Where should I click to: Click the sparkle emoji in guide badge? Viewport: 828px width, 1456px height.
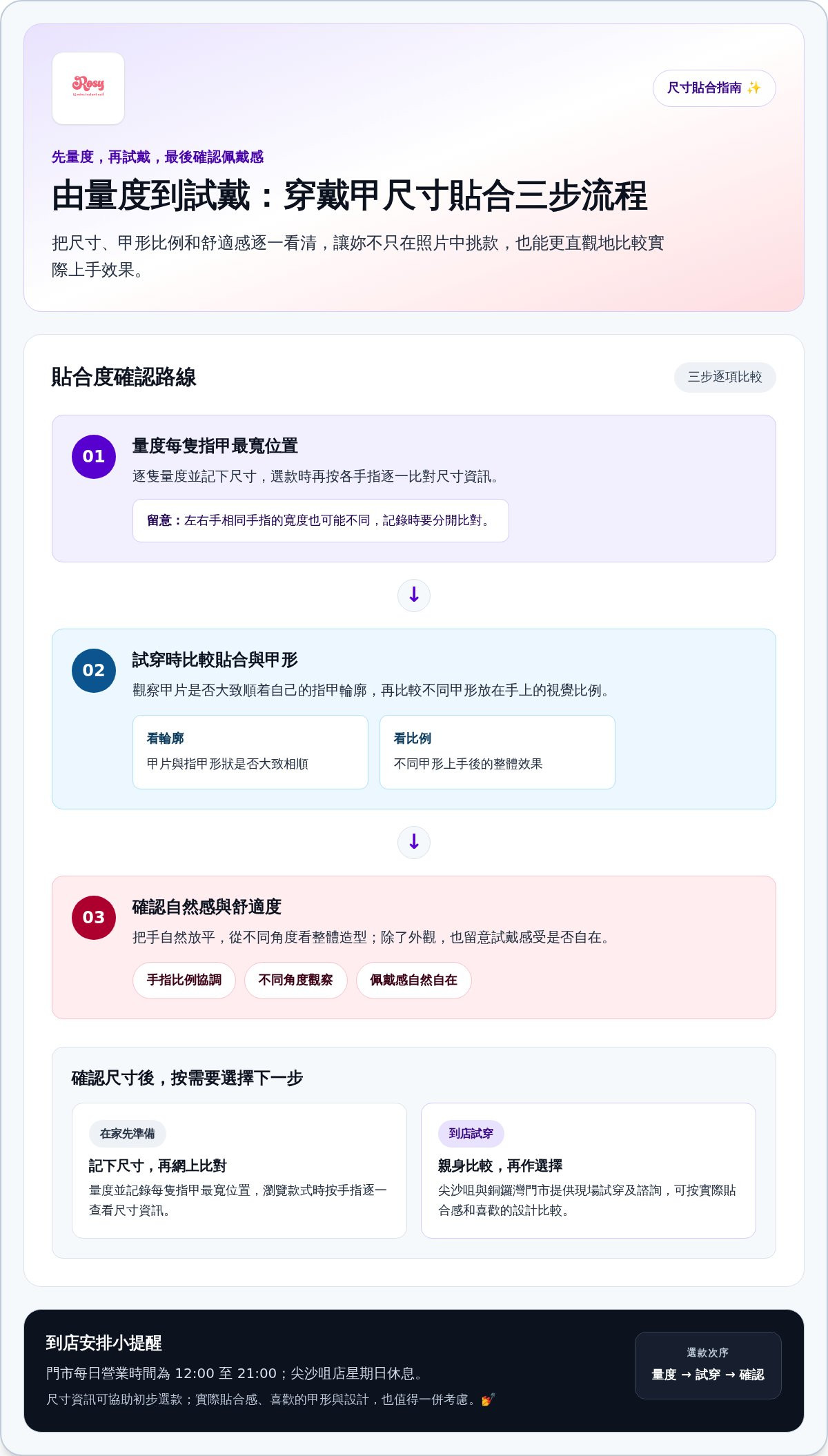753,88
